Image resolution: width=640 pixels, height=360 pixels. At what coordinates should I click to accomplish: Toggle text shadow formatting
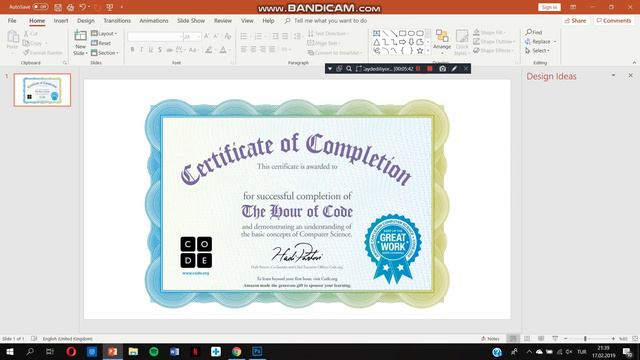pos(160,50)
